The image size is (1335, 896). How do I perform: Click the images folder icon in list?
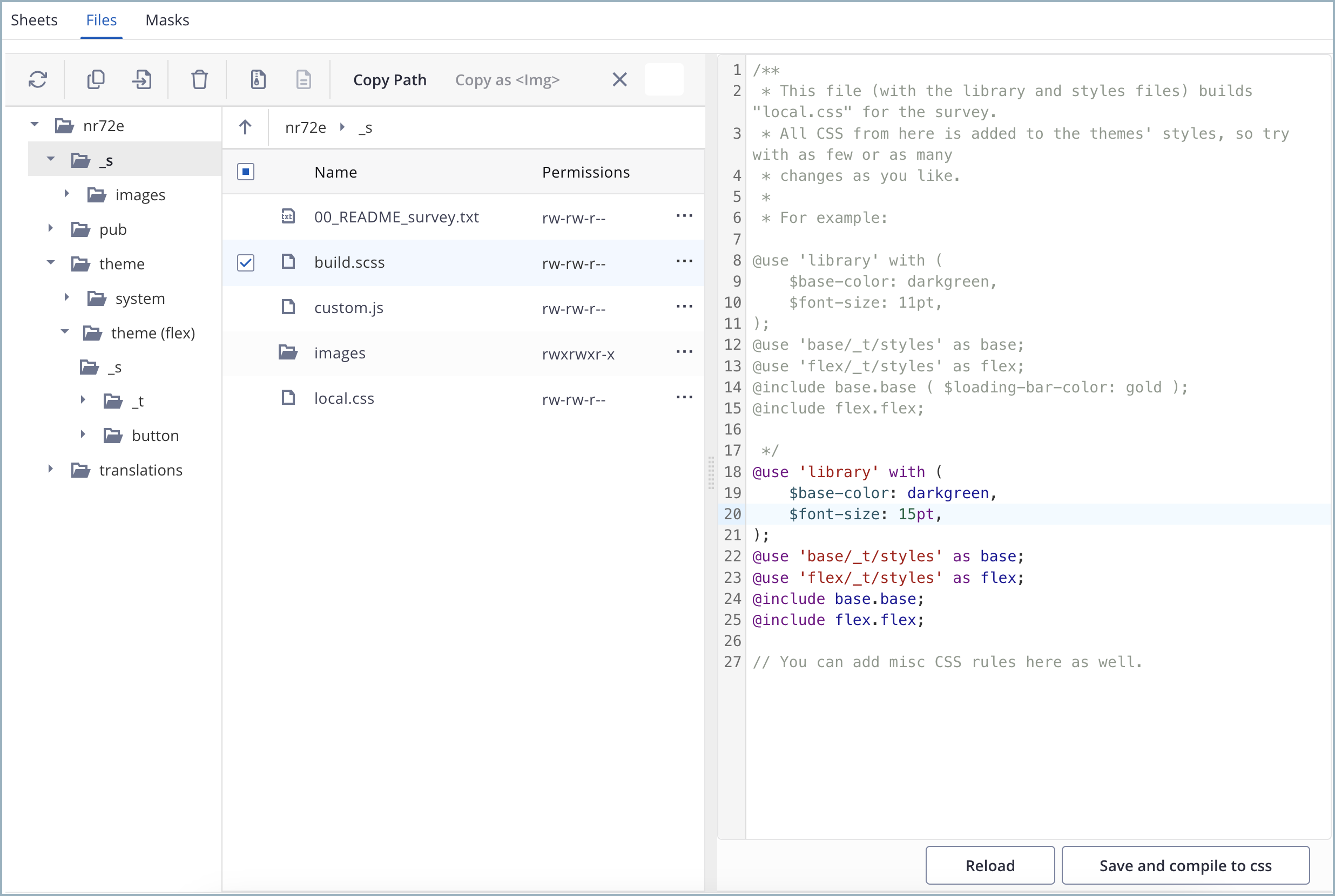point(288,352)
